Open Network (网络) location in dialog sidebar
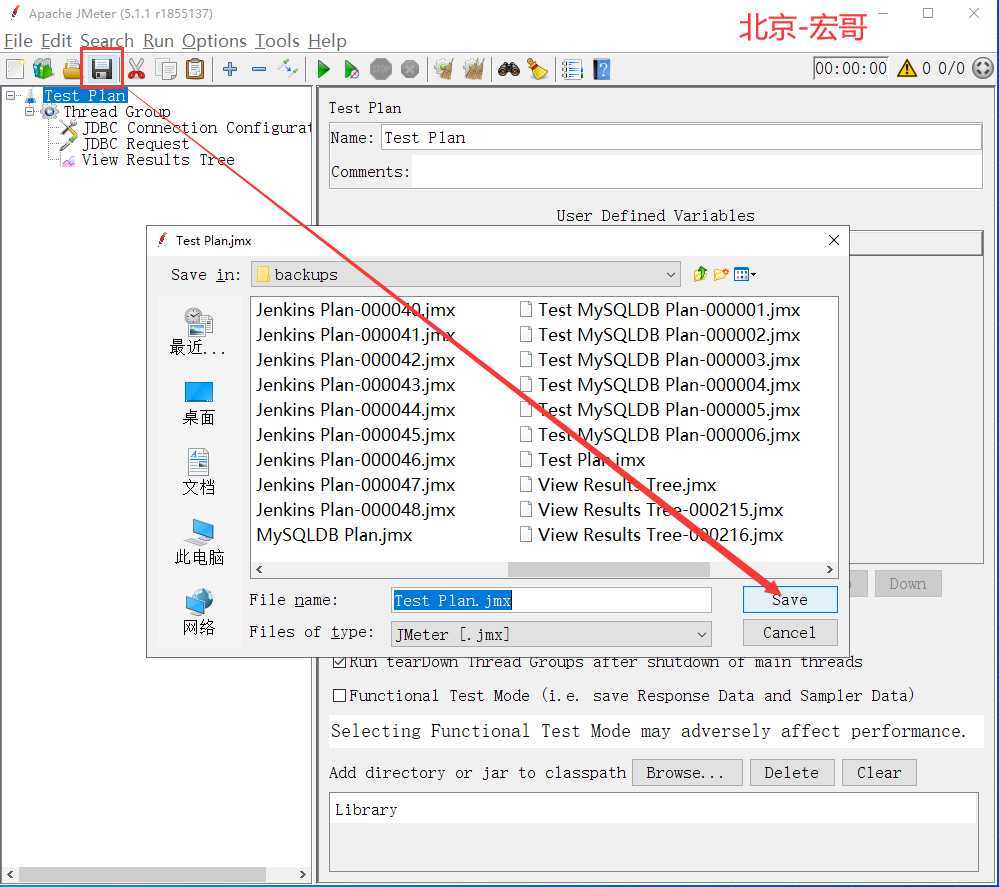The height and width of the screenshot is (887, 999). click(x=199, y=612)
